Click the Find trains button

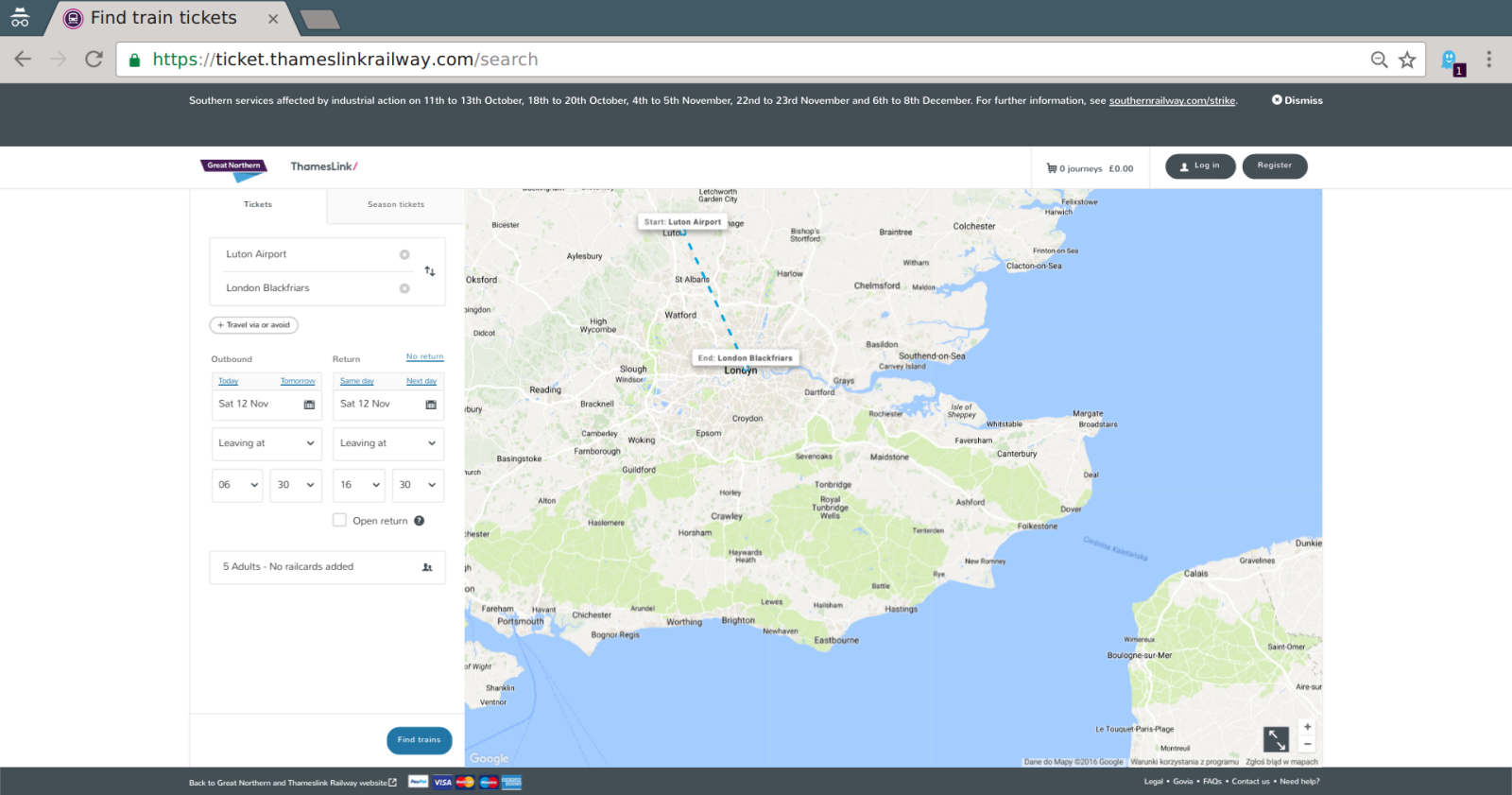pos(419,740)
